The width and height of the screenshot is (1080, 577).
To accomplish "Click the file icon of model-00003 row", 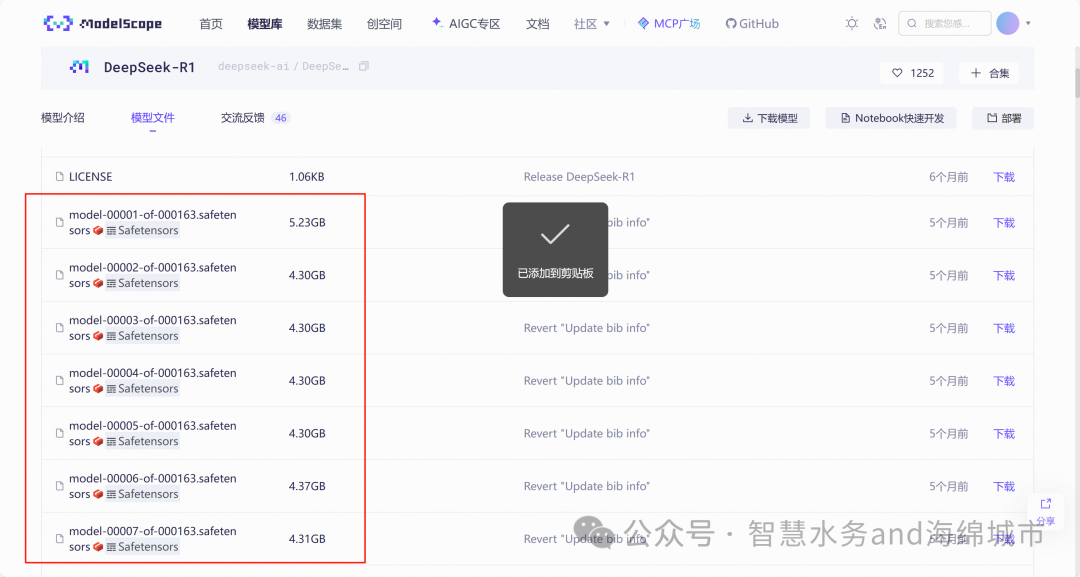I will pyautogui.click(x=59, y=328).
